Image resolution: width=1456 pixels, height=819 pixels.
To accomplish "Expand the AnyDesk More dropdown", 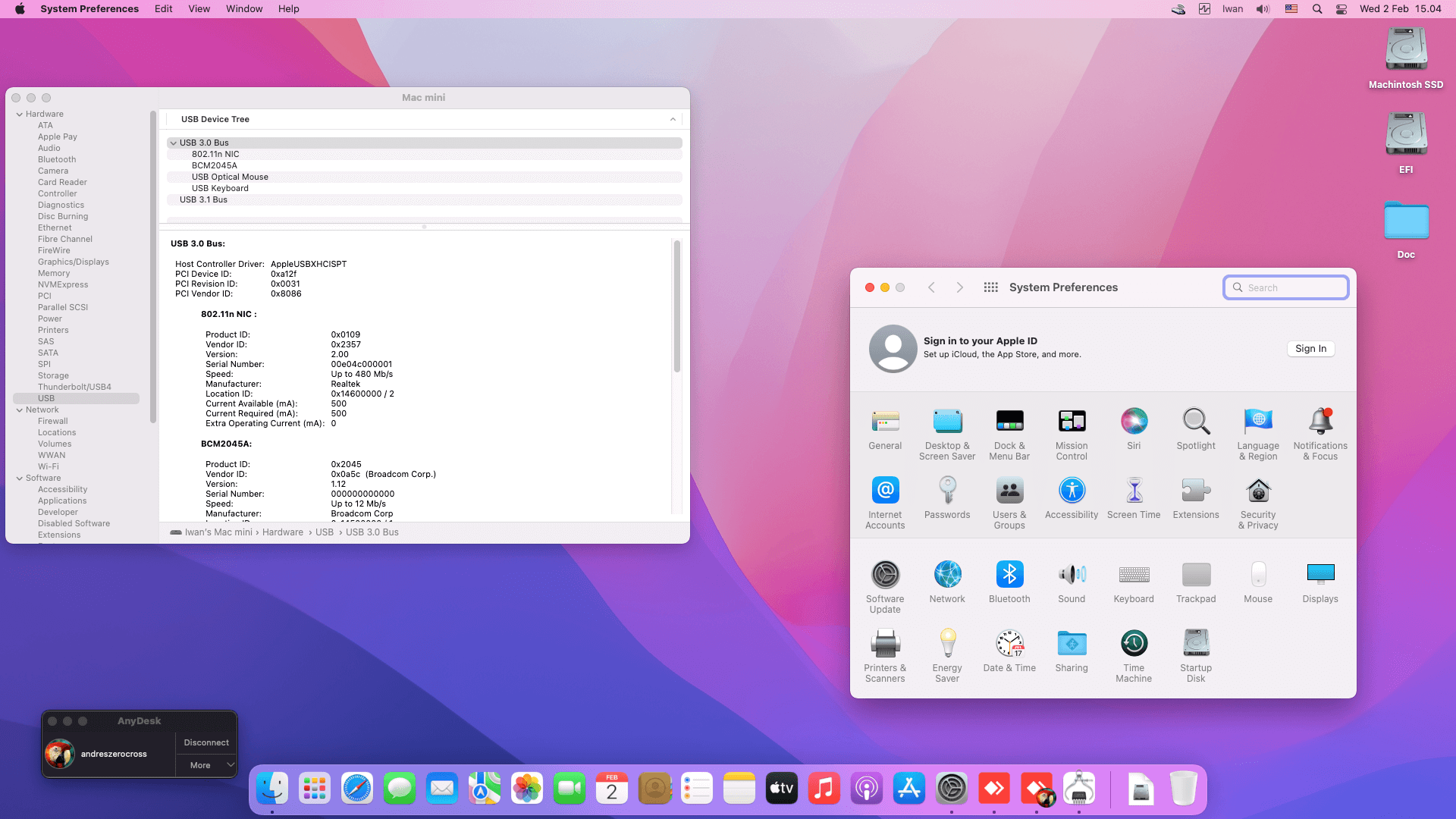I will 206,765.
